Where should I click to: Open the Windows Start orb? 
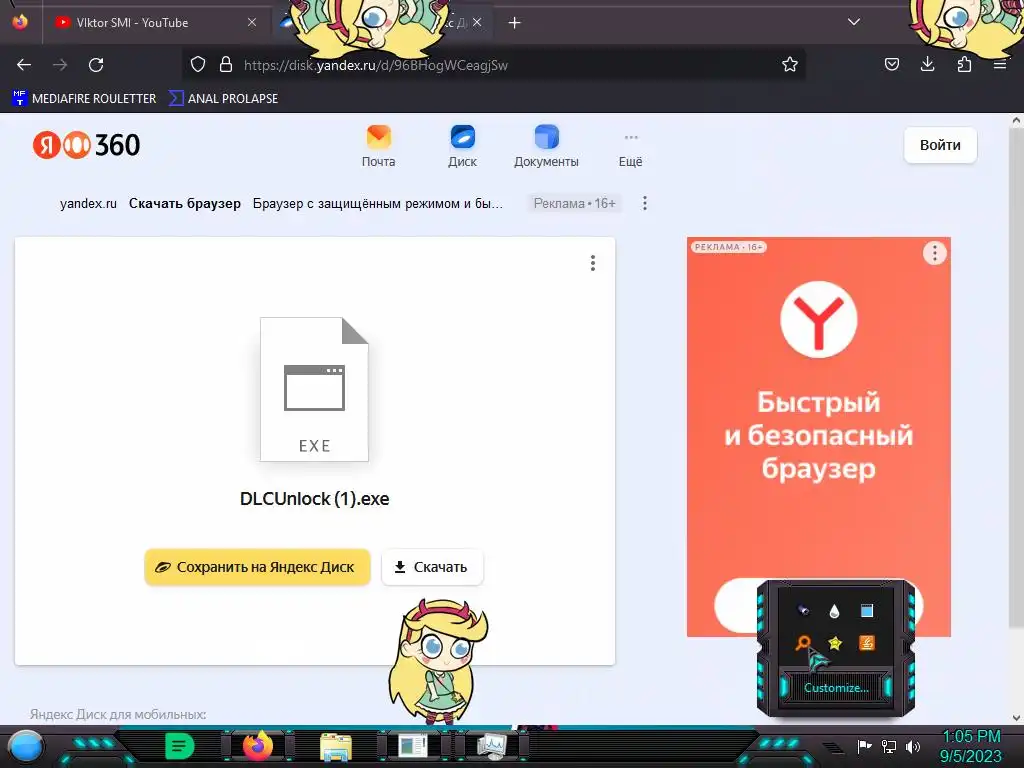tap(26, 746)
